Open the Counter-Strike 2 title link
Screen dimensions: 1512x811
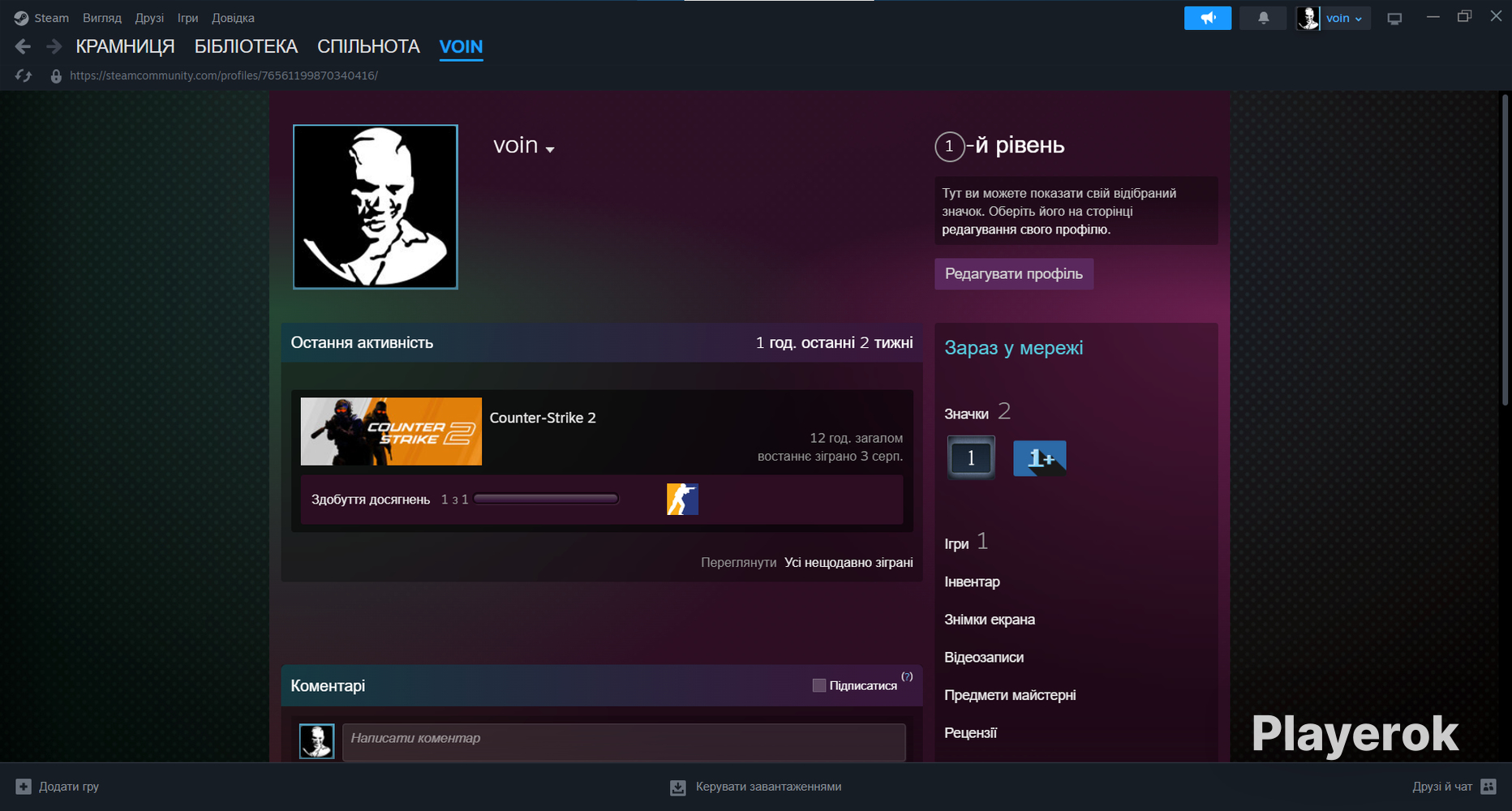point(543,418)
